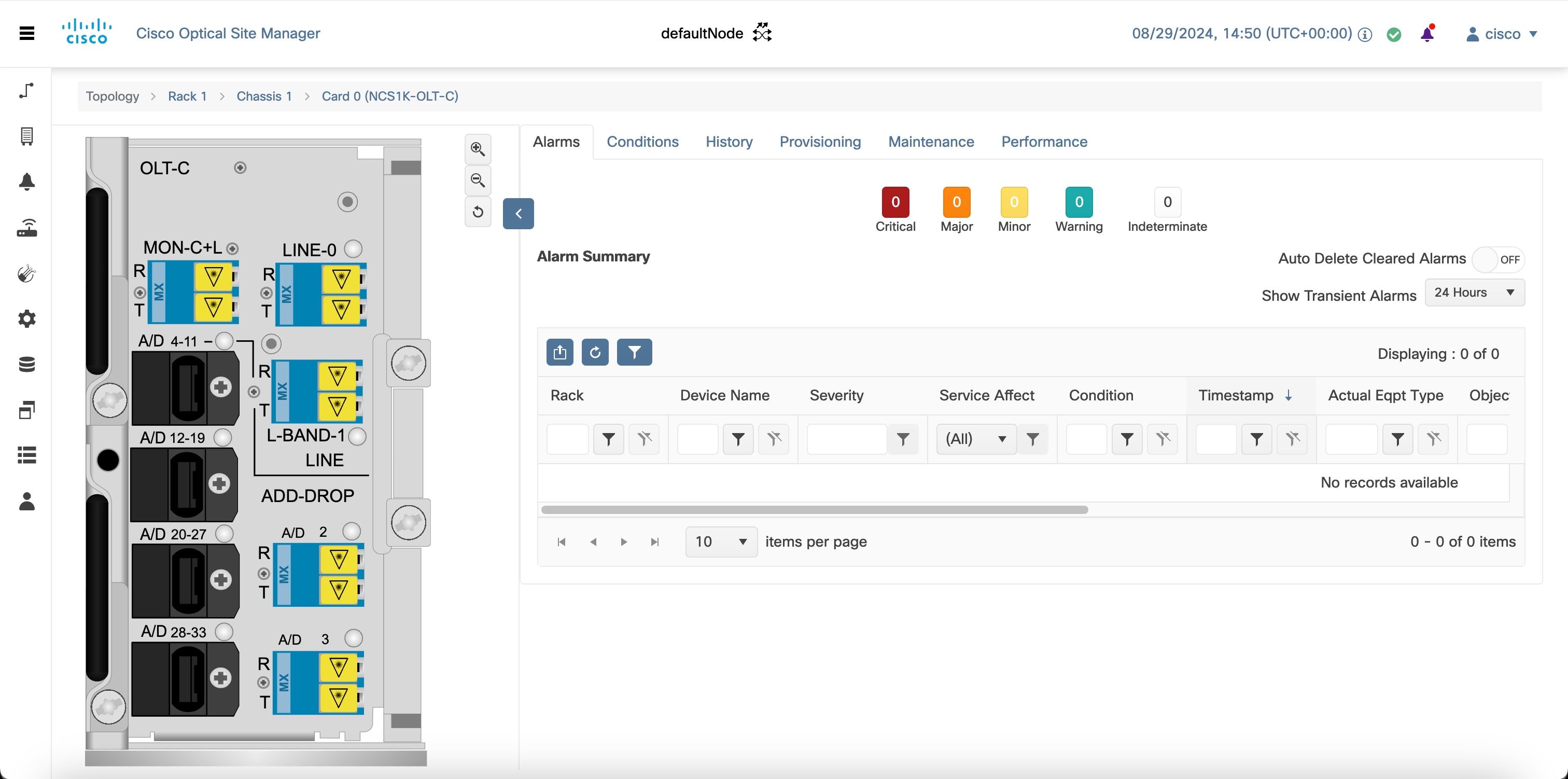The height and width of the screenshot is (779, 1568).
Task: Open the settings gear sidebar icon
Action: [27, 318]
